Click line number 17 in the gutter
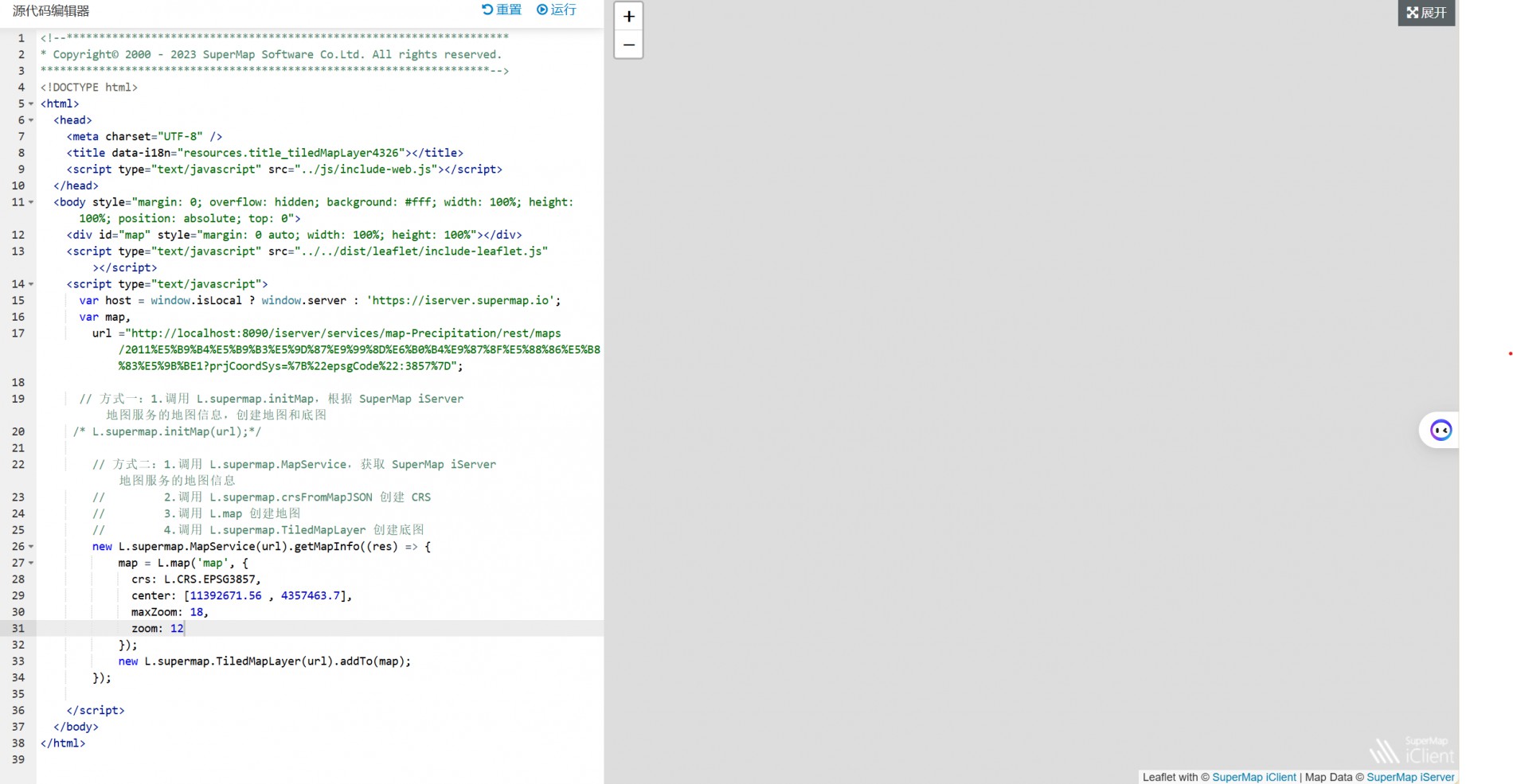Screen dimensions: 1513x784 click(x=18, y=333)
